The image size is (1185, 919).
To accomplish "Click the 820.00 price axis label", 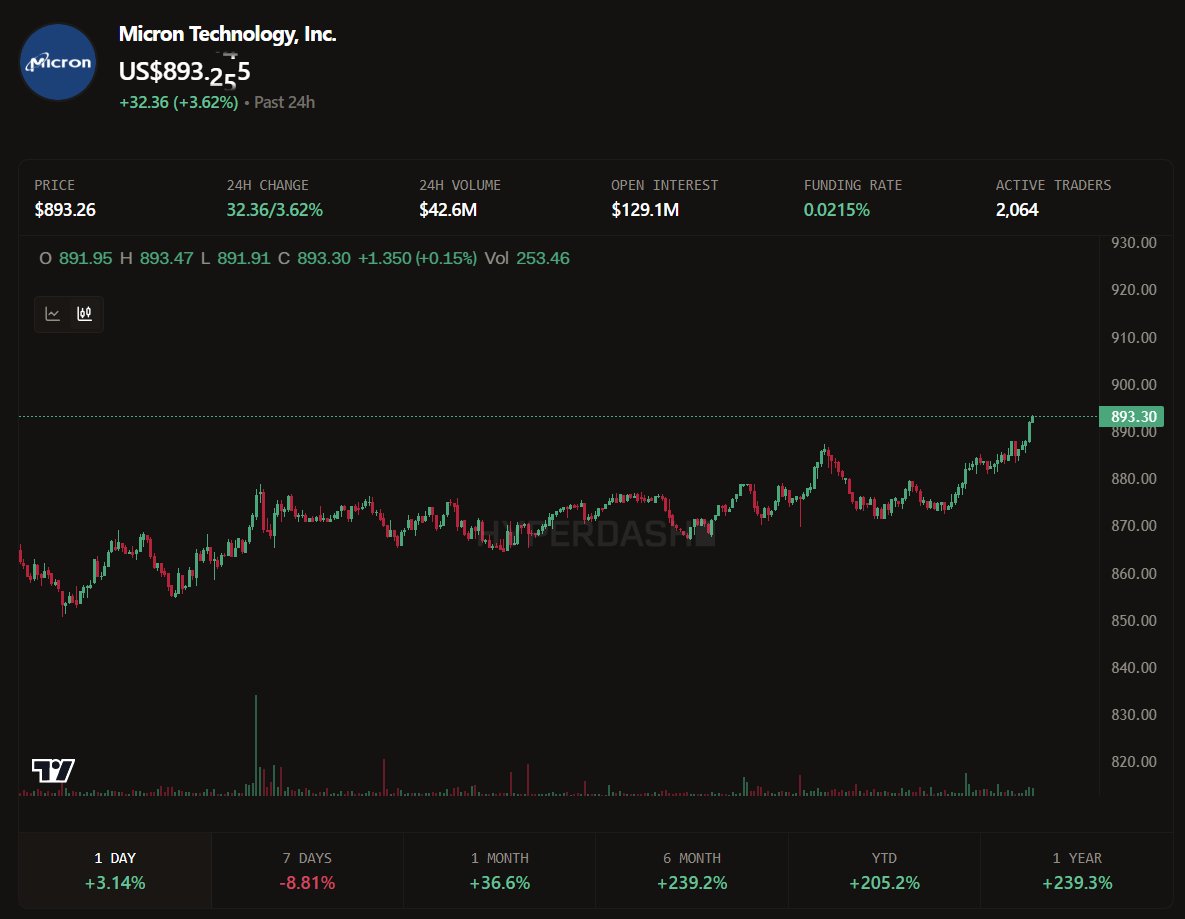I will (x=1134, y=762).
